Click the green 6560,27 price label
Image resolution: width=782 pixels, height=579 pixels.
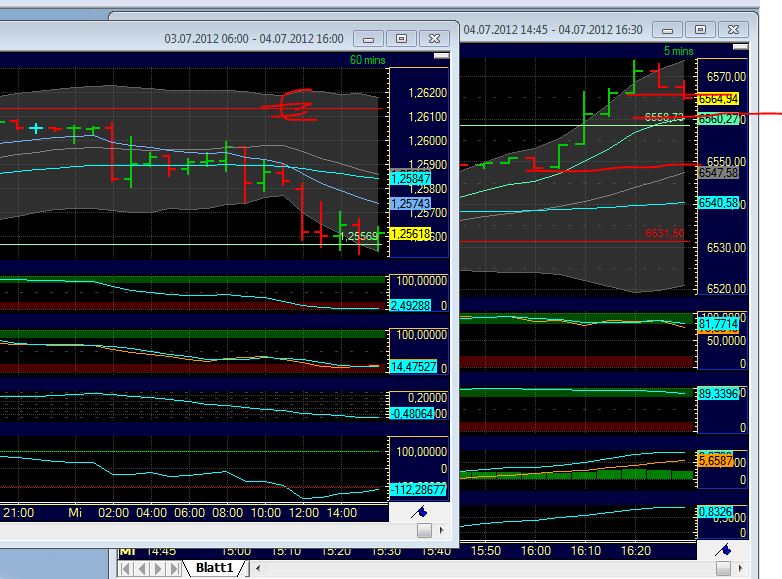click(718, 119)
